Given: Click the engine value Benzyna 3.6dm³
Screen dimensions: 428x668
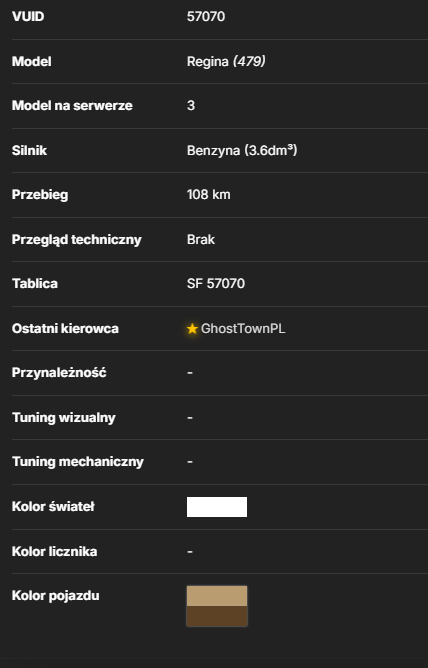Looking at the screenshot, I should point(242,150).
